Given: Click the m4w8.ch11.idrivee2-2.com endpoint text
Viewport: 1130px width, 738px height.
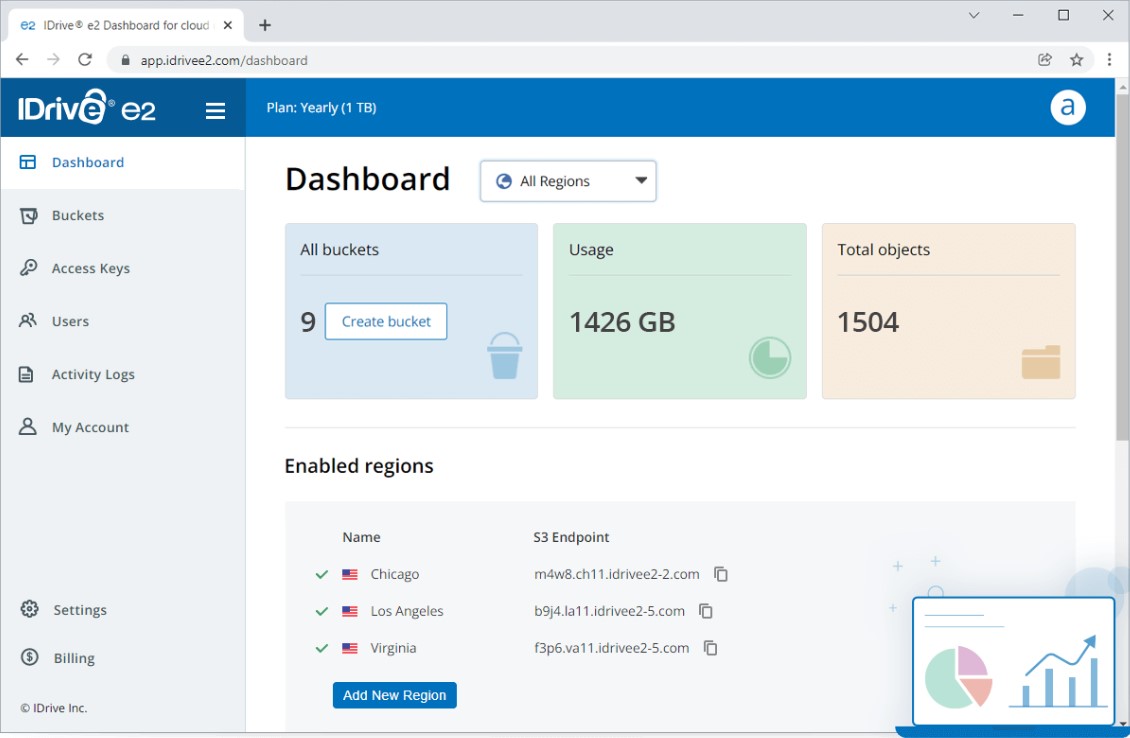Looking at the screenshot, I should (x=617, y=574).
